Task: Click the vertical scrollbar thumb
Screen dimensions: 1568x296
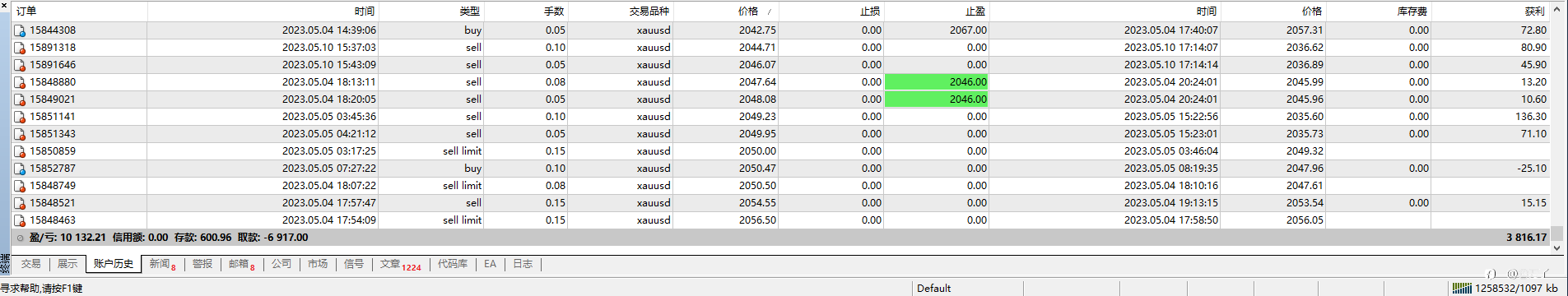Action: click(x=1556, y=234)
